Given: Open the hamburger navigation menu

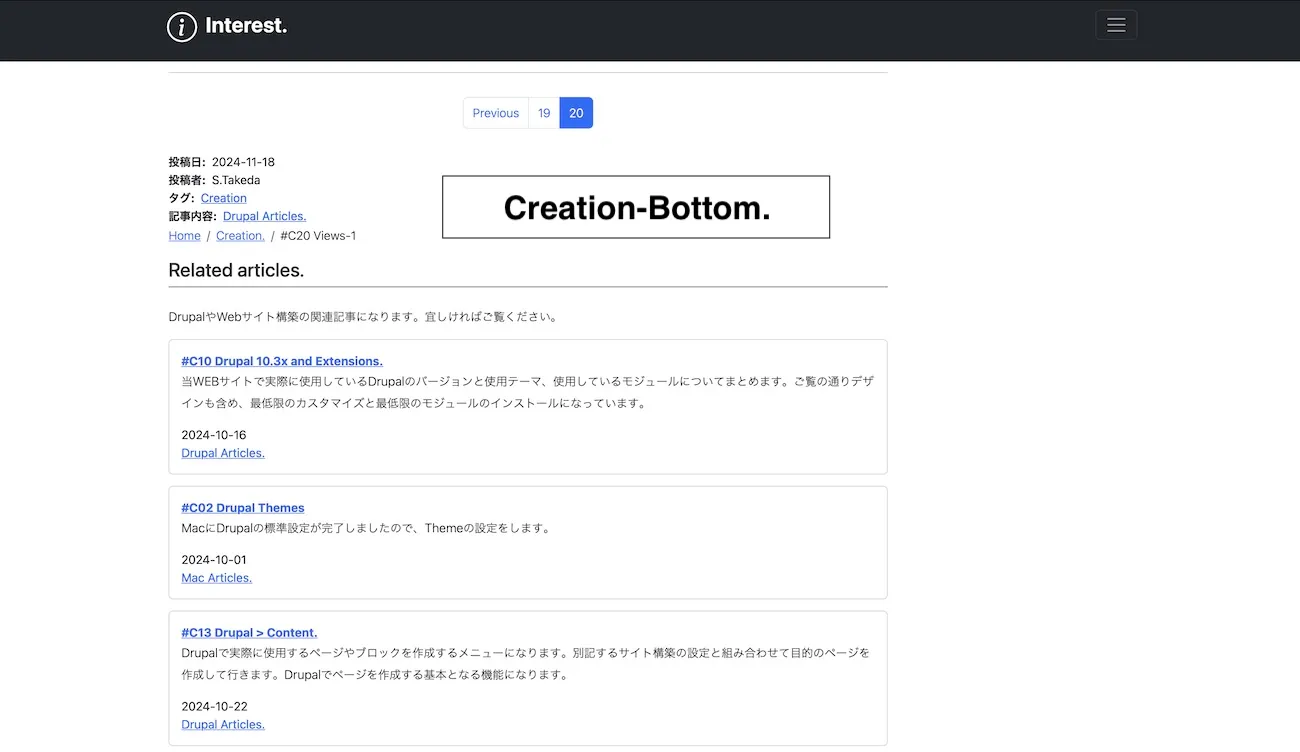Looking at the screenshot, I should click(1116, 25).
